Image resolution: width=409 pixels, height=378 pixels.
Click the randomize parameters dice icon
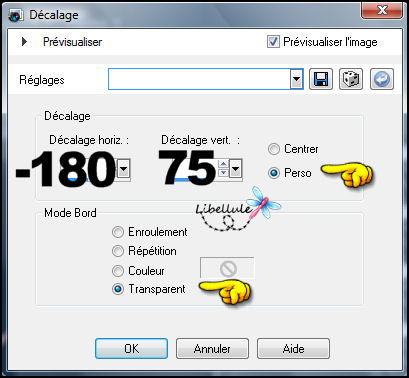pyautogui.click(x=351, y=79)
